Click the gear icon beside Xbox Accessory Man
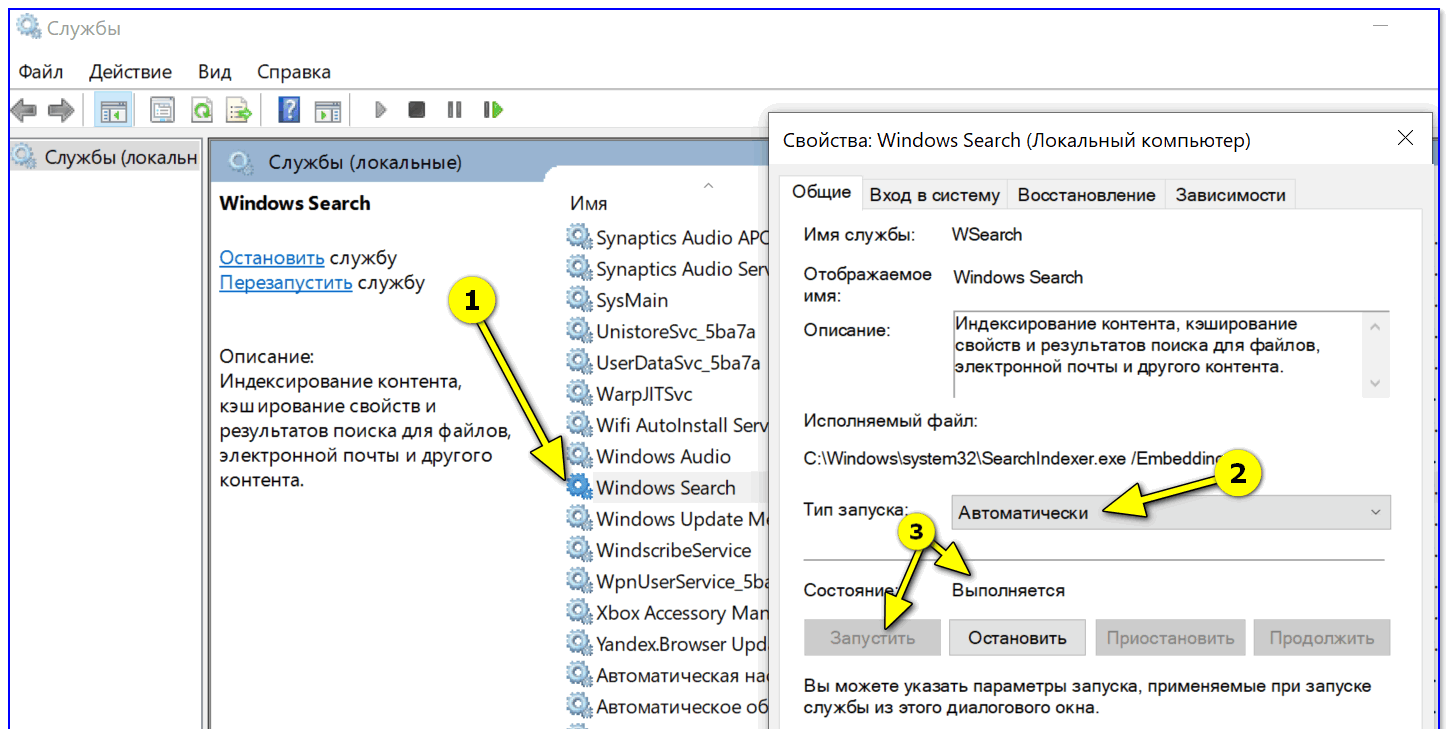This screenshot has height=729, width=1448. pos(579,612)
